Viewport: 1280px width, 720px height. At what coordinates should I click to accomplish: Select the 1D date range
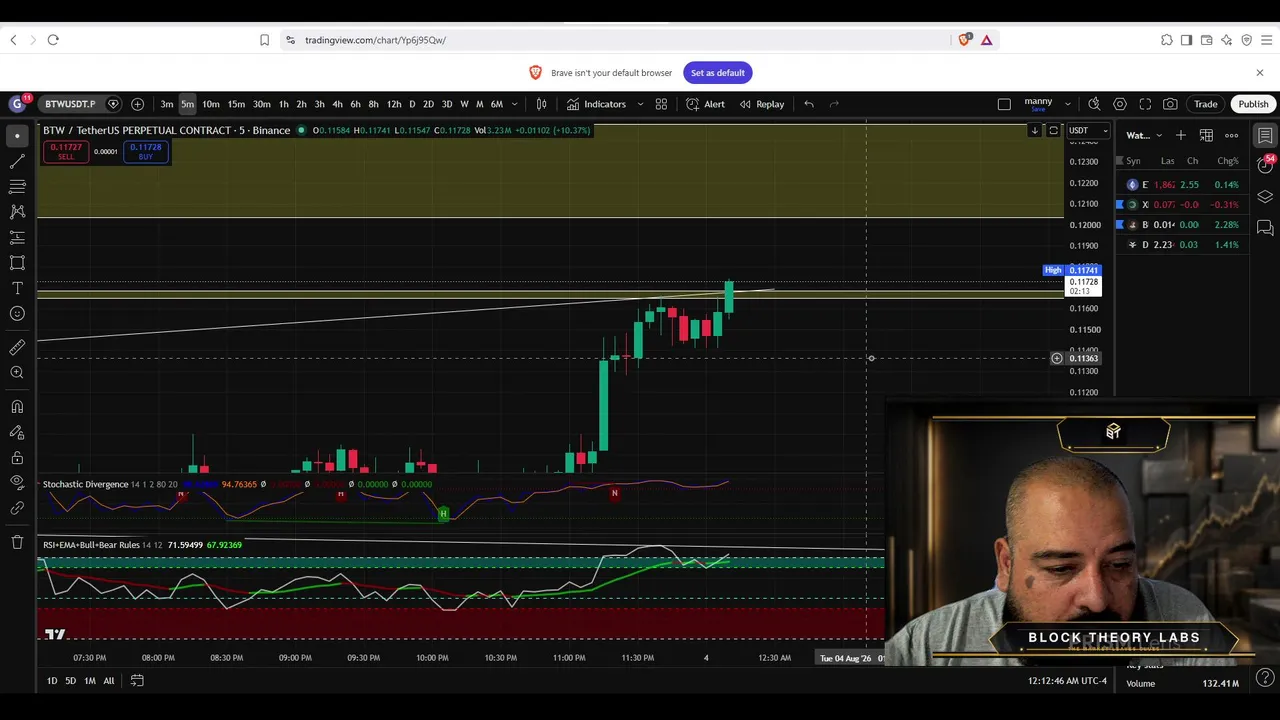(x=52, y=681)
